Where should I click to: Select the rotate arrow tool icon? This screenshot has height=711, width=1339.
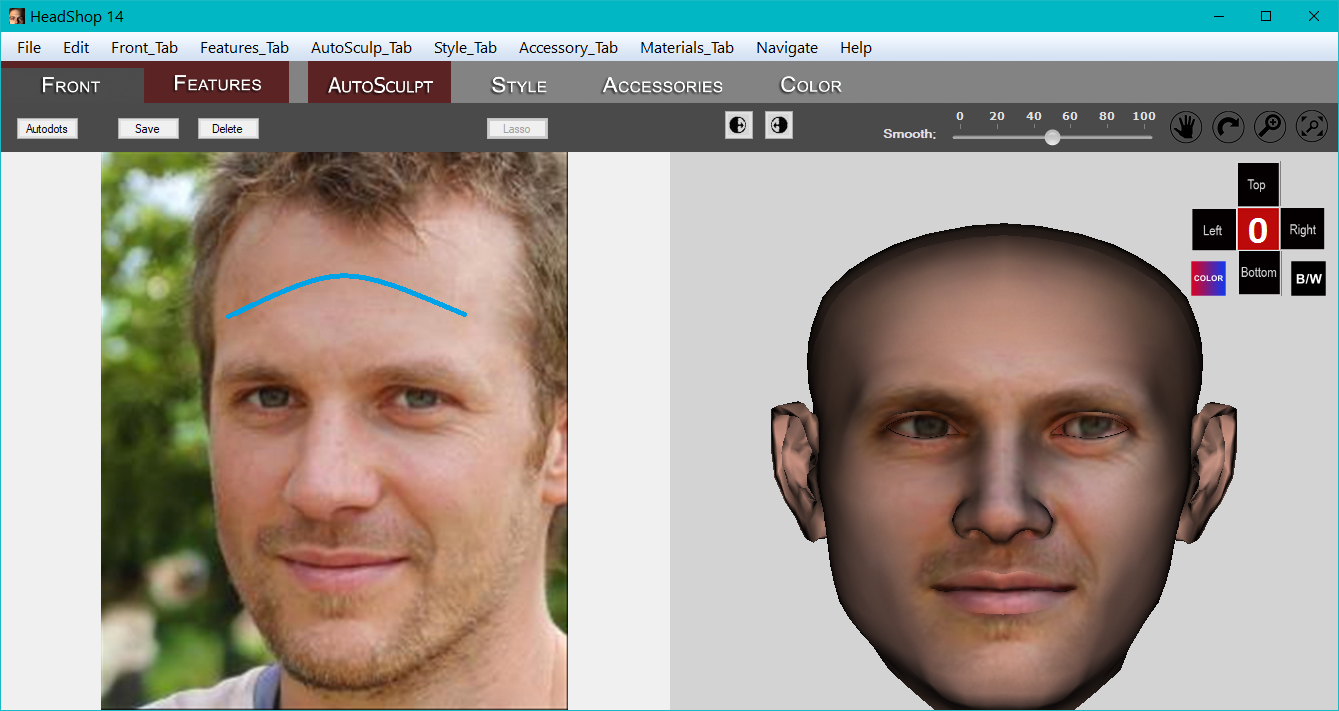click(x=1228, y=127)
